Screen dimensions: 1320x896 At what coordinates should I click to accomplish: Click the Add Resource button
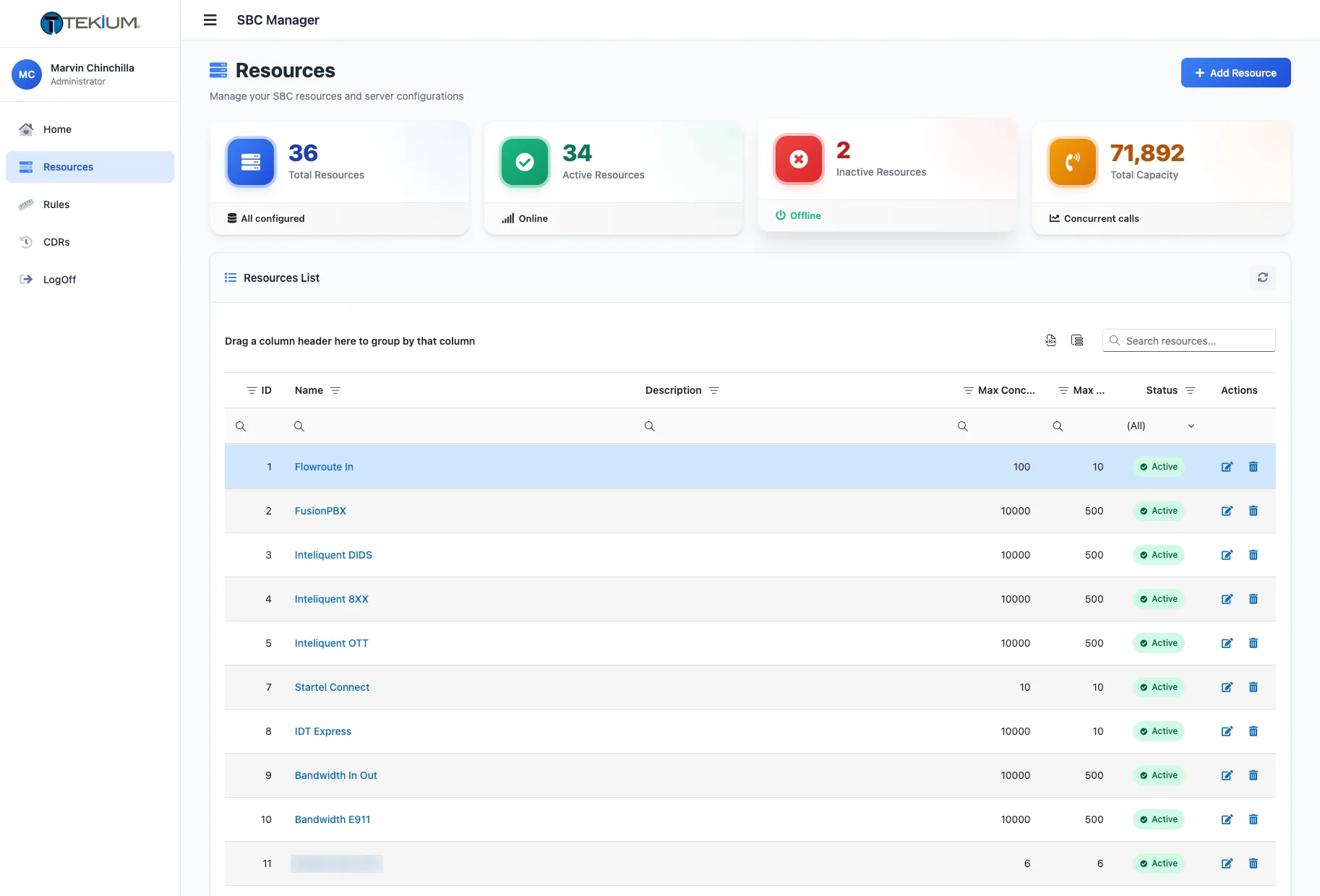tap(1235, 73)
